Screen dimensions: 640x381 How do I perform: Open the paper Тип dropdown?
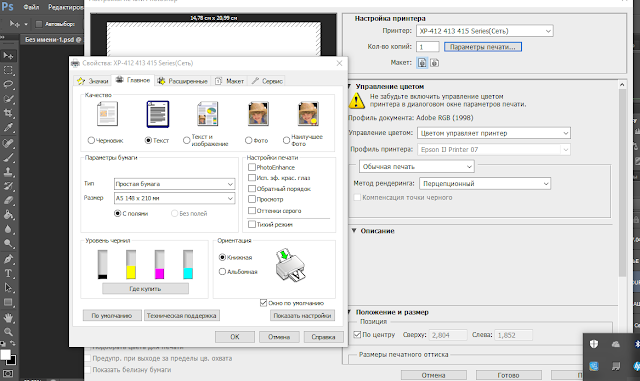tap(174, 184)
